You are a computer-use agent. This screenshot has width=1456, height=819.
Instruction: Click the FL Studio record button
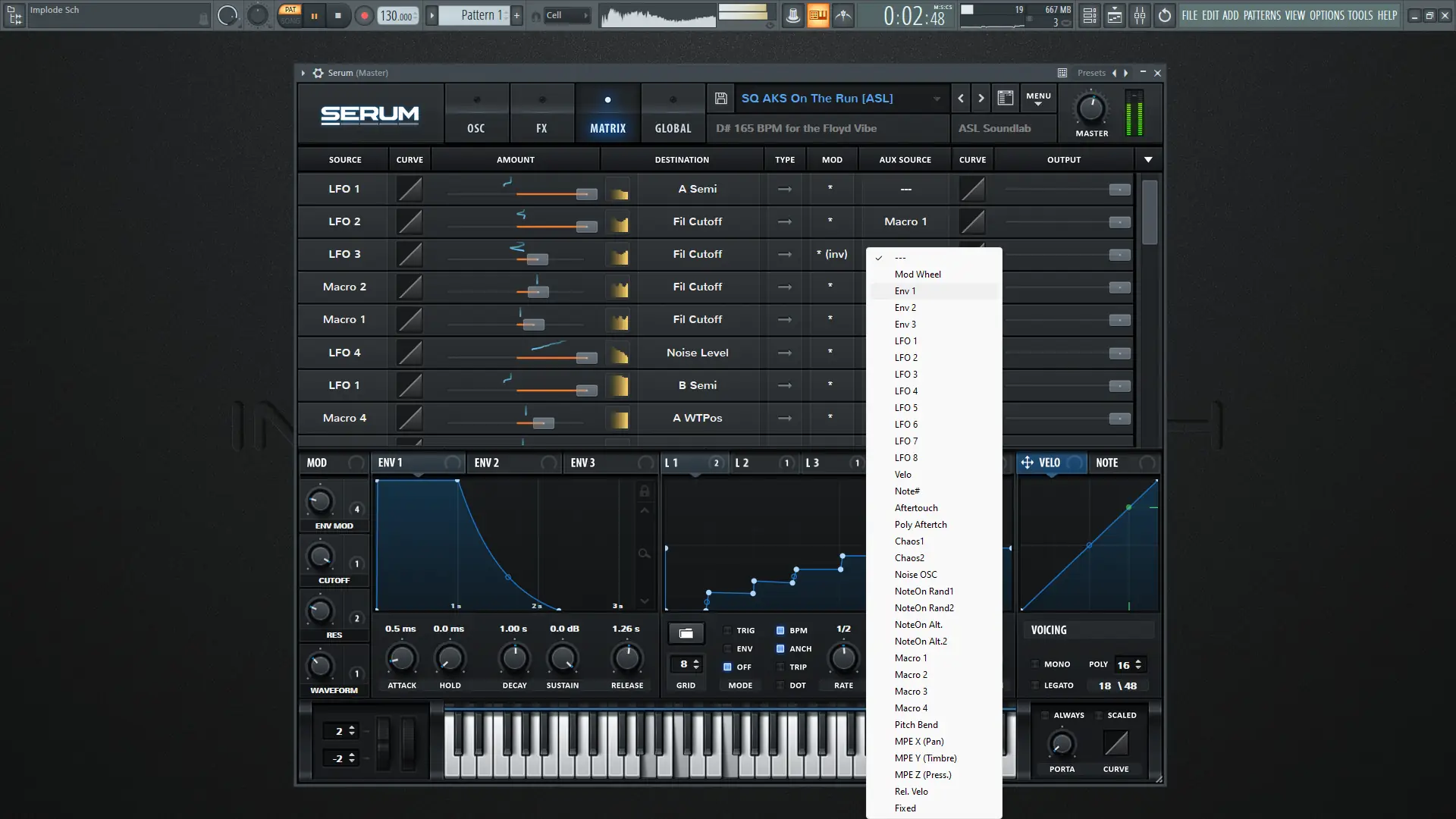pos(365,15)
